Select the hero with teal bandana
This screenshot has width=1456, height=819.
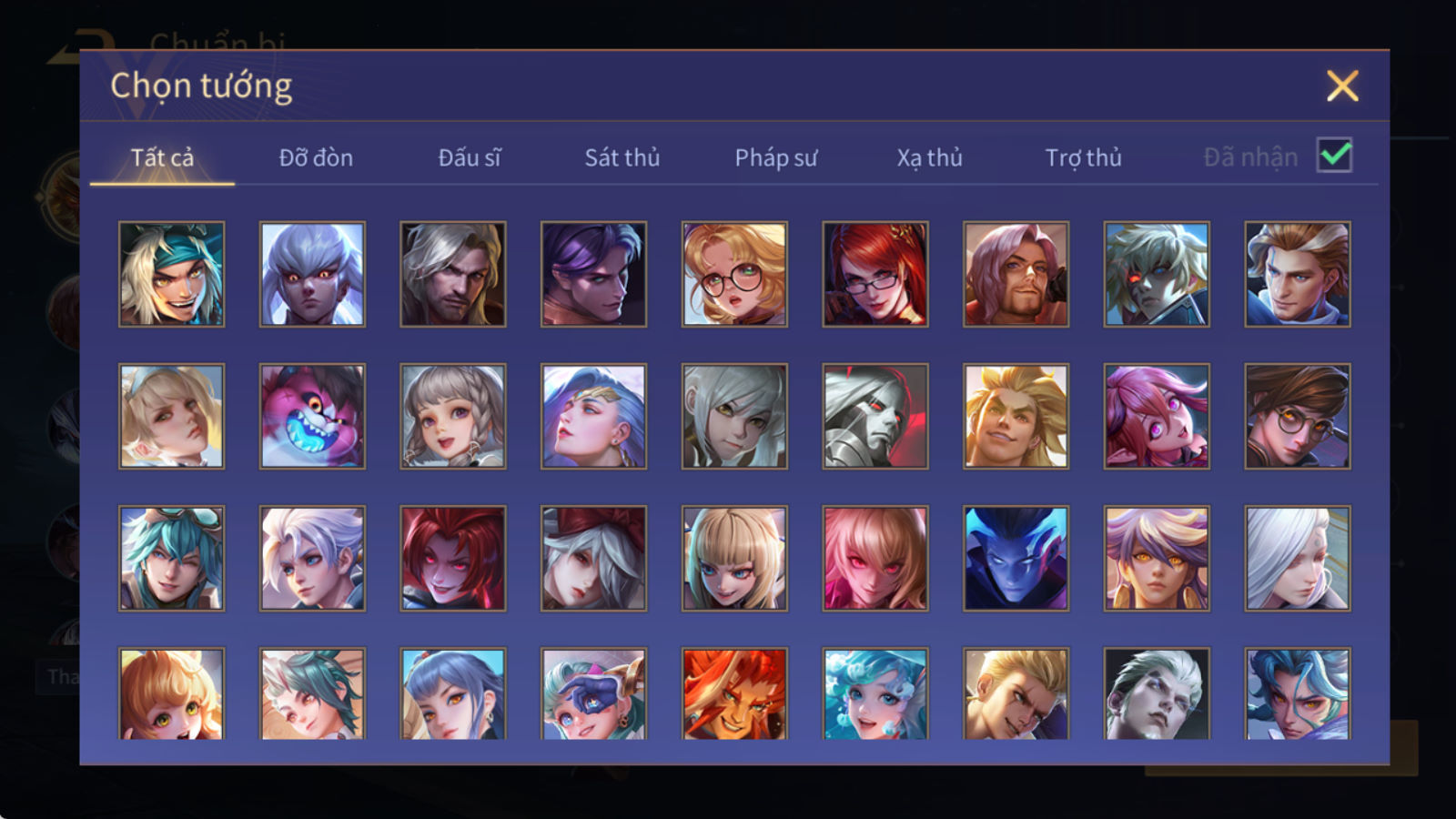(171, 274)
